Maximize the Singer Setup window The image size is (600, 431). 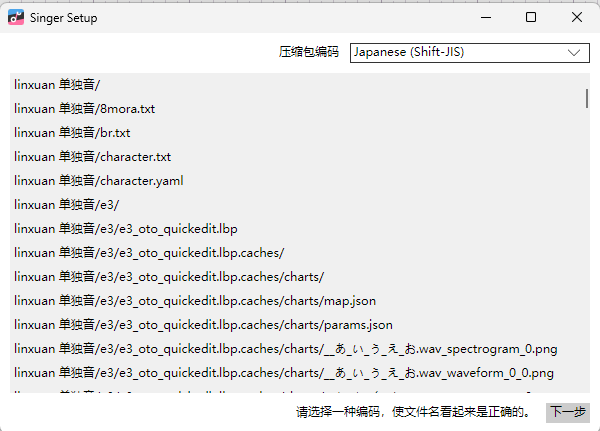pyautogui.click(x=531, y=17)
